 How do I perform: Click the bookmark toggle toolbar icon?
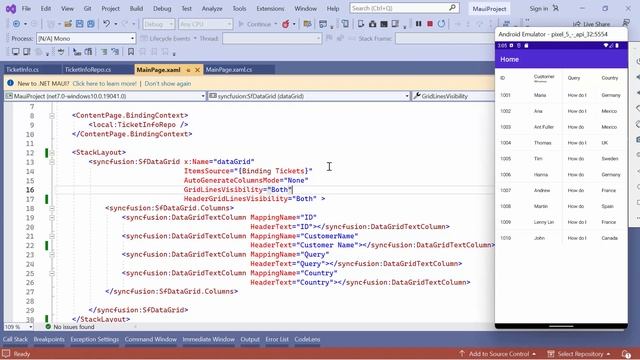(x=131, y=52)
